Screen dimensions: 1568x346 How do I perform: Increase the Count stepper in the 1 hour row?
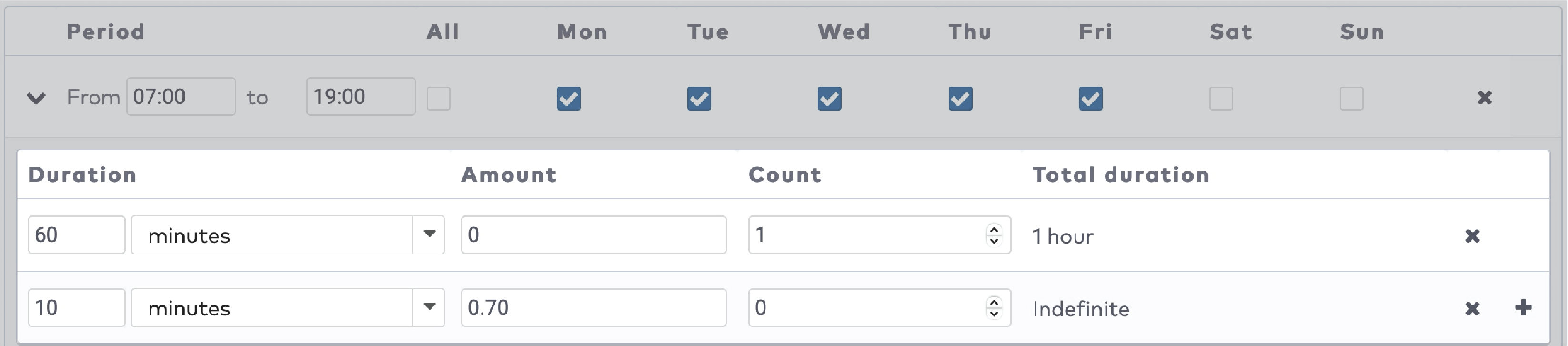pyautogui.click(x=994, y=229)
